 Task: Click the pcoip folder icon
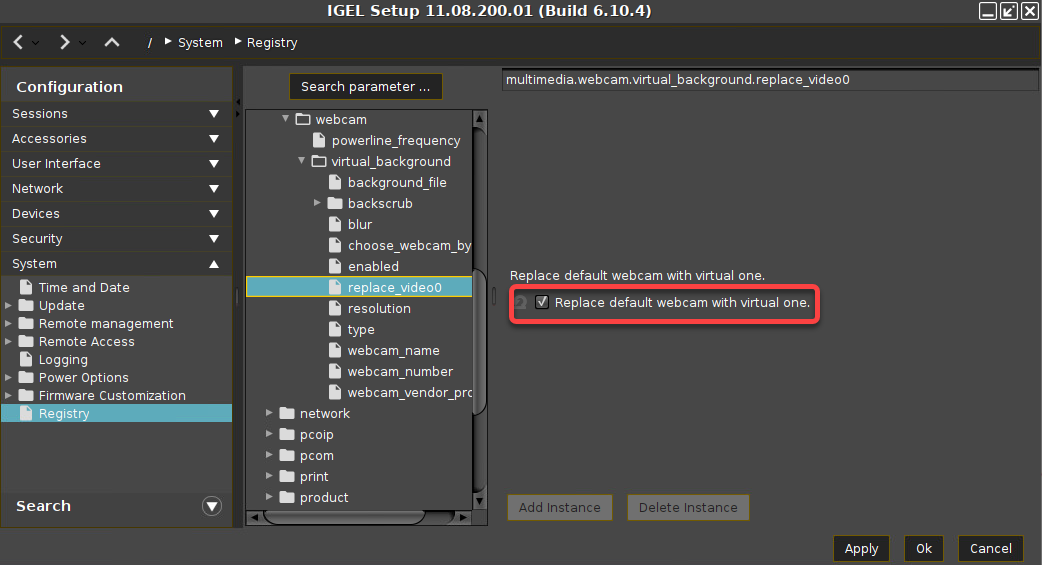[287, 435]
